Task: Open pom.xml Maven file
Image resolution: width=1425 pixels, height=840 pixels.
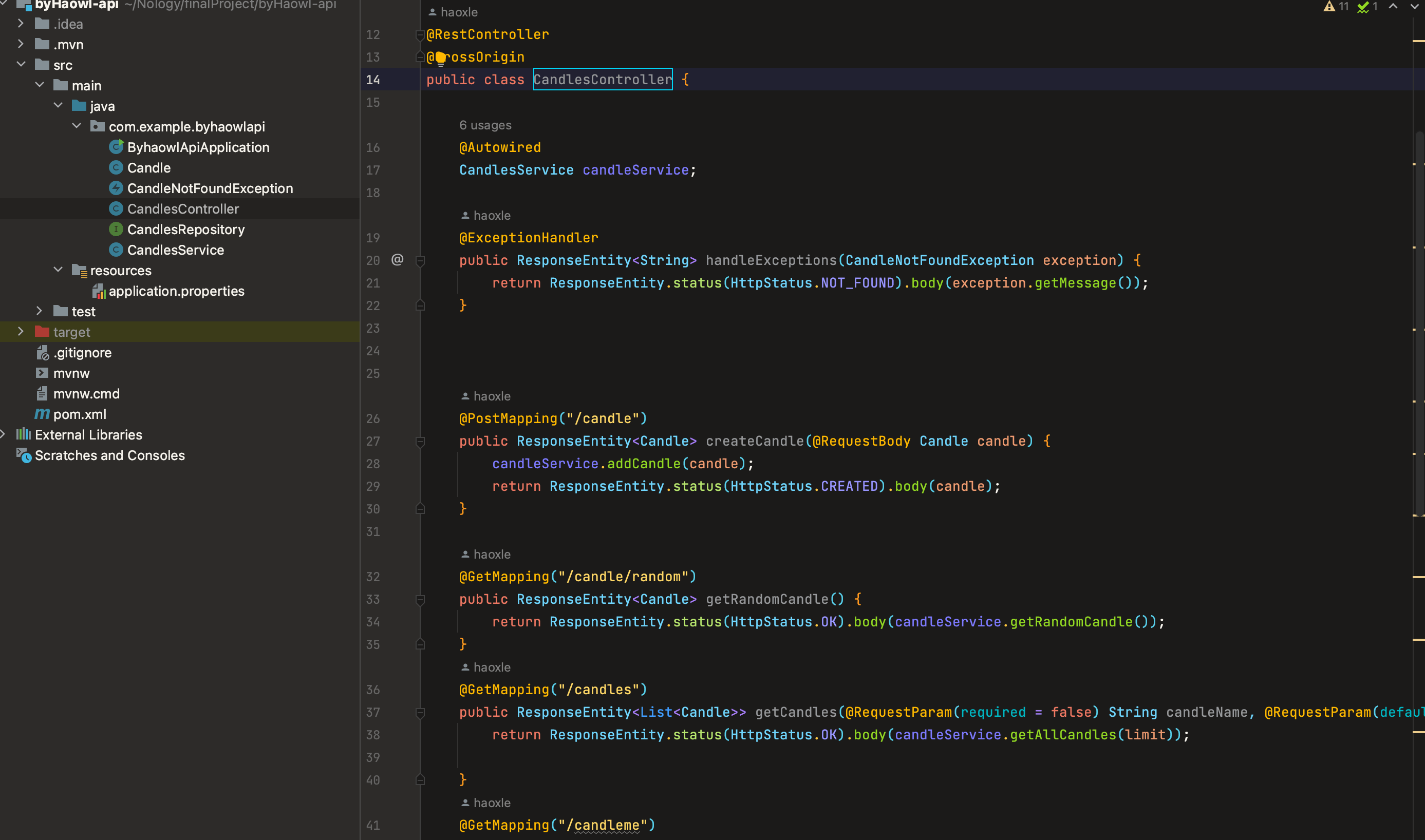Action: pyautogui.click(x=79, y=414)
